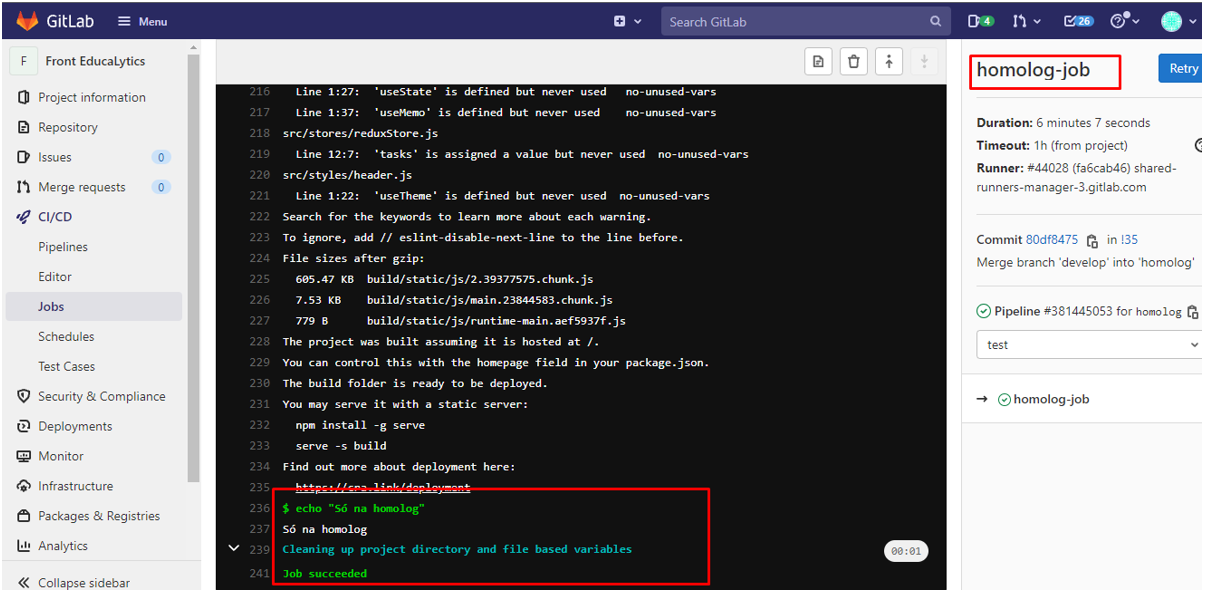Open the create new plus dropdown
Screen dimensions: 1206x593
pos(627,21)
